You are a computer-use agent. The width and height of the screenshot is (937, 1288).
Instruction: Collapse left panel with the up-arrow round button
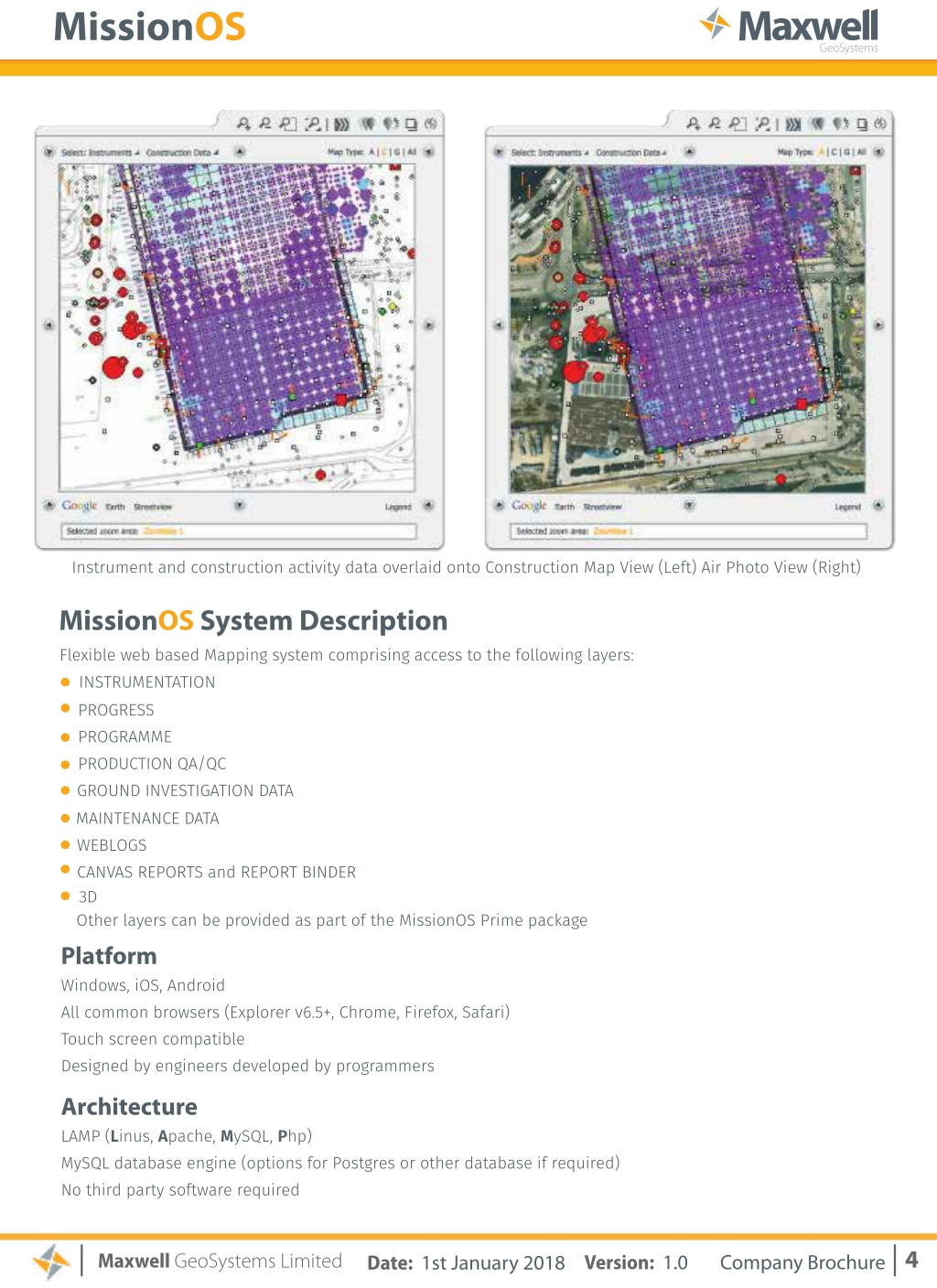pyautogui.click(x=240, y=152)
